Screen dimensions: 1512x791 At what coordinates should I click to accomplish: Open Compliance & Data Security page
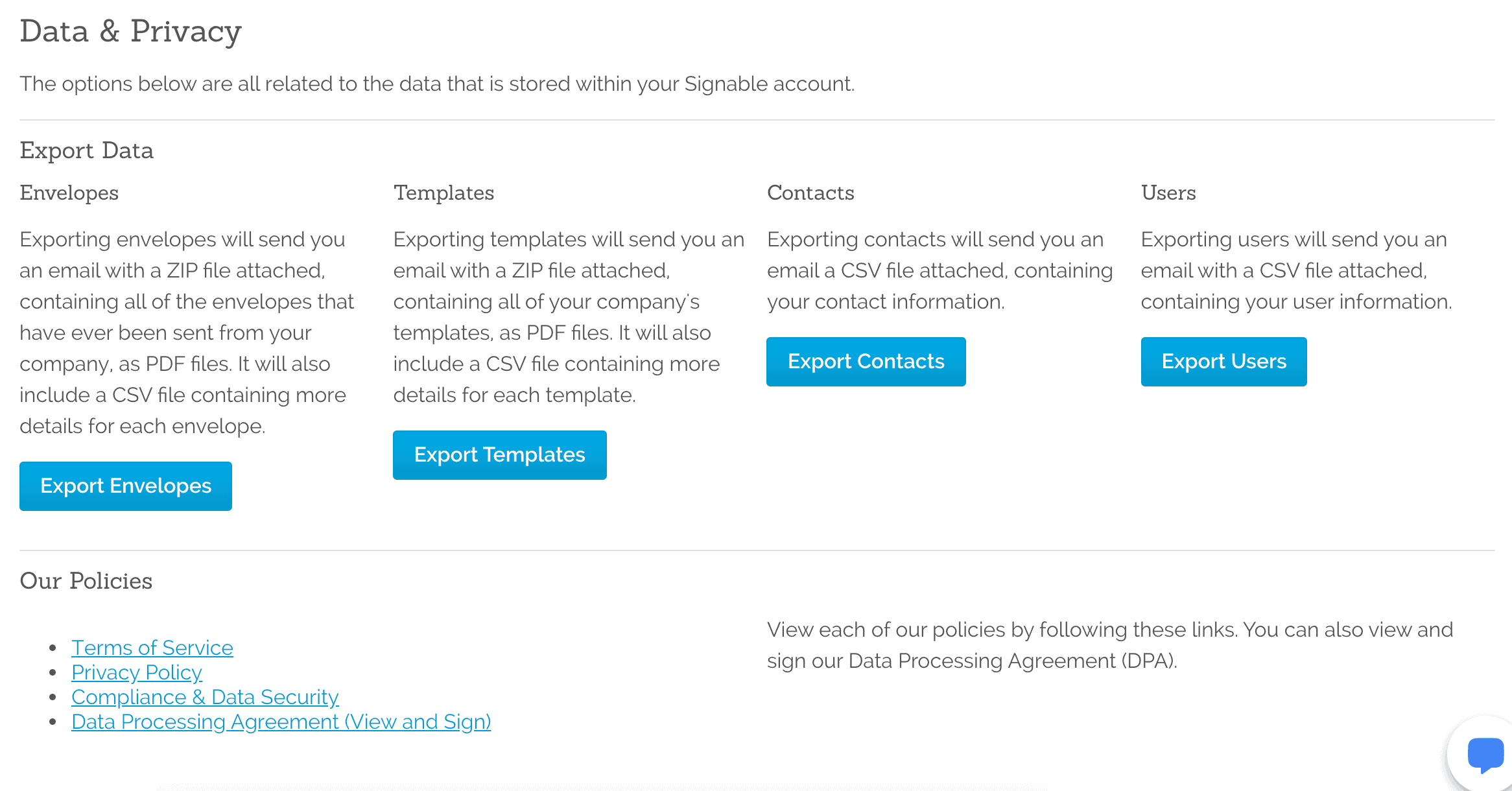tap(205, 697)
